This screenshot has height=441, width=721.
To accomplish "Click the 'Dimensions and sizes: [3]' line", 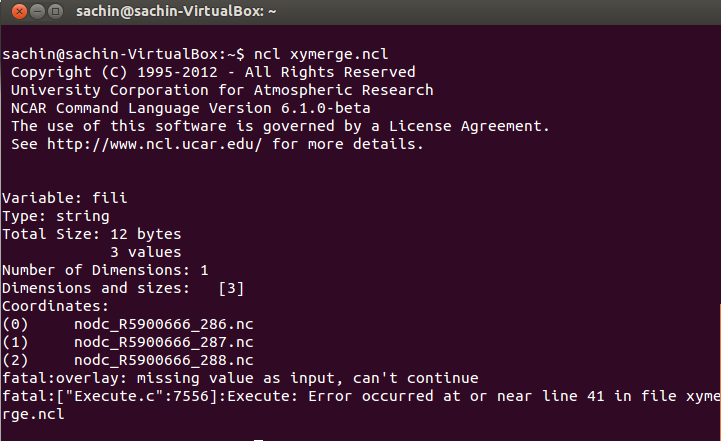I will click(x=123, y=288).
